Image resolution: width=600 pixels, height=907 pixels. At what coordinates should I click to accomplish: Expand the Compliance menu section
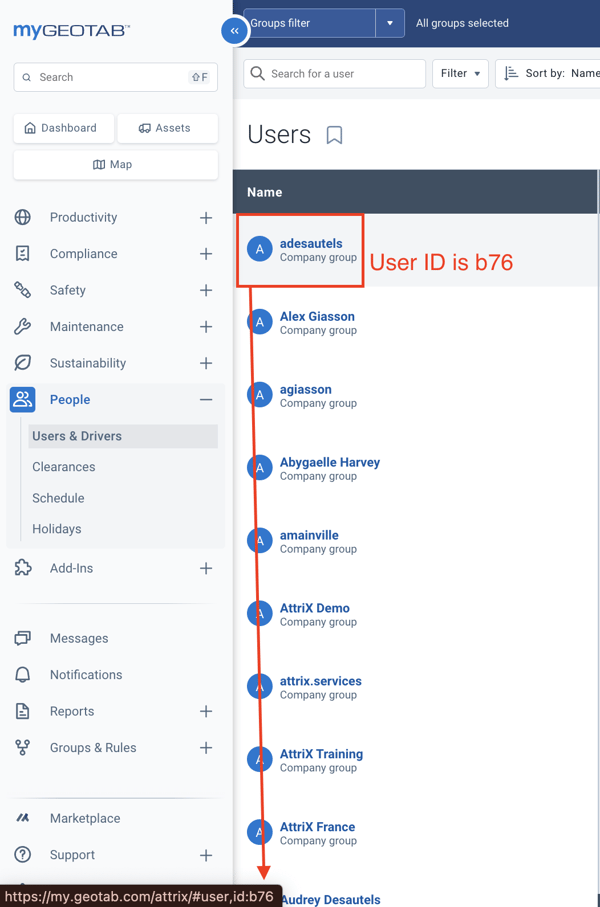click(x=206, y=253)
